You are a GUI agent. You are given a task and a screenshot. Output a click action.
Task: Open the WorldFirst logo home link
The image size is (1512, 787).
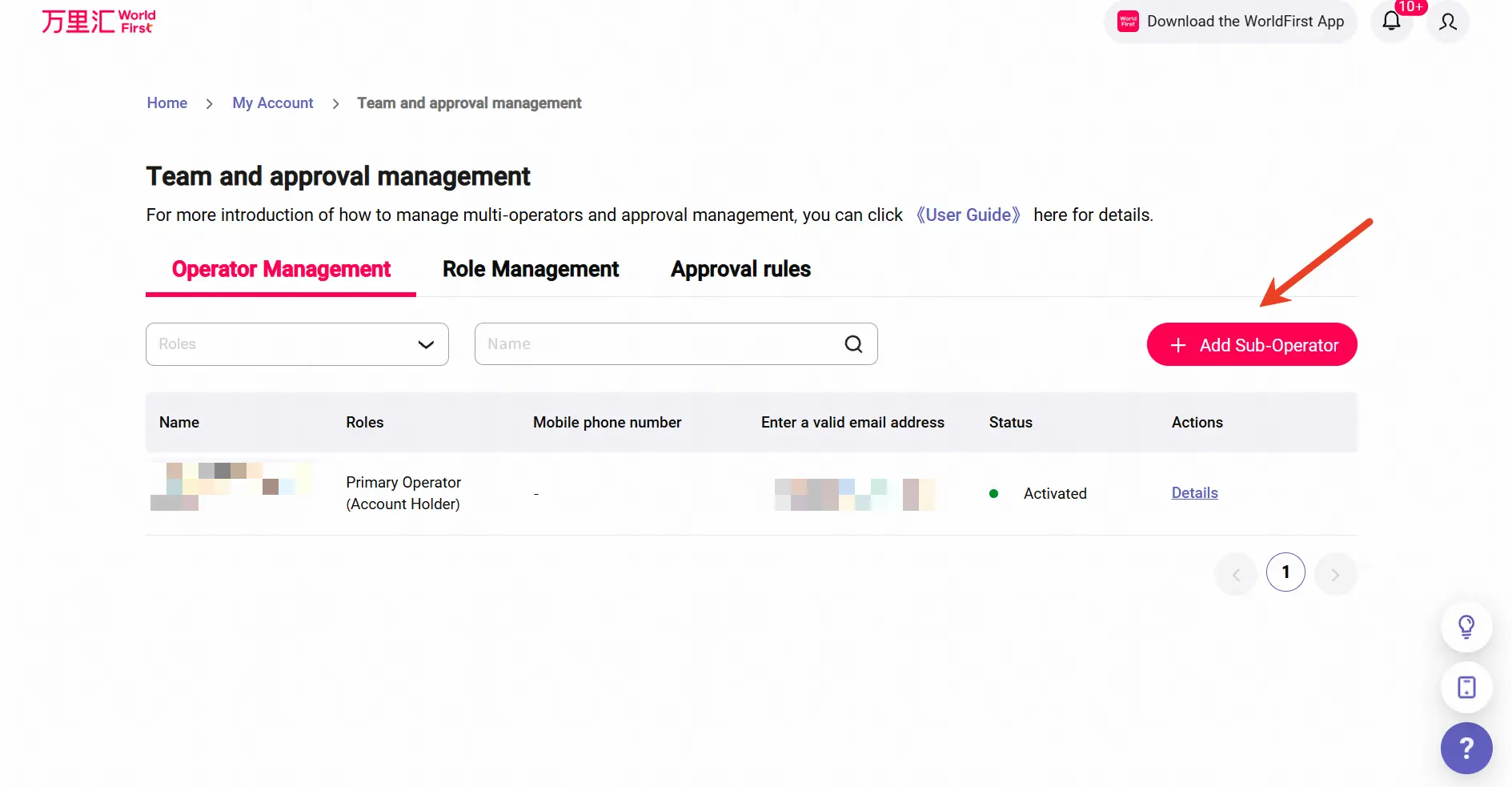(x=98, y=21)
